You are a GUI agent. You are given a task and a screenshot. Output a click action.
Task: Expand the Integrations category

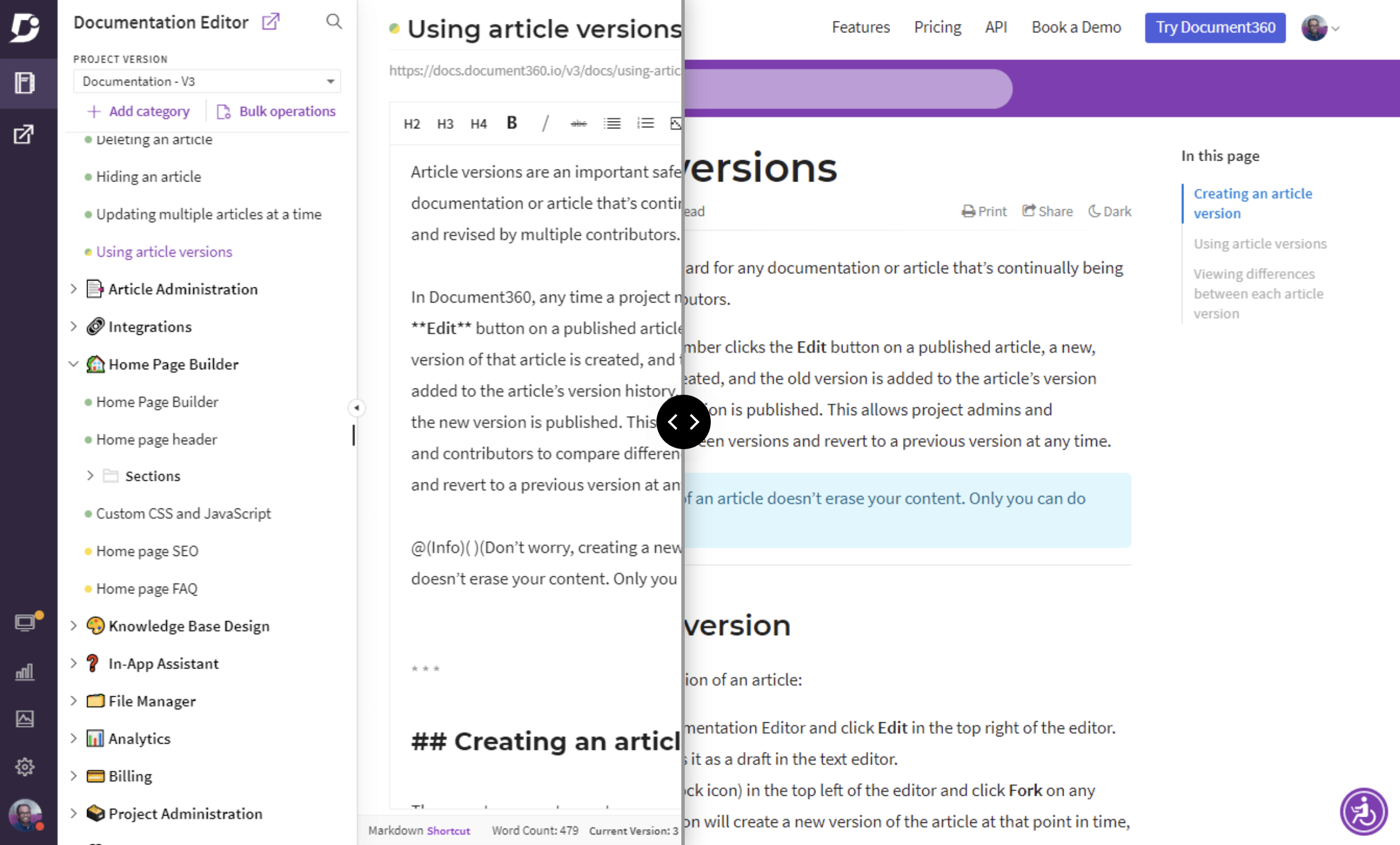tap(74, 326)
